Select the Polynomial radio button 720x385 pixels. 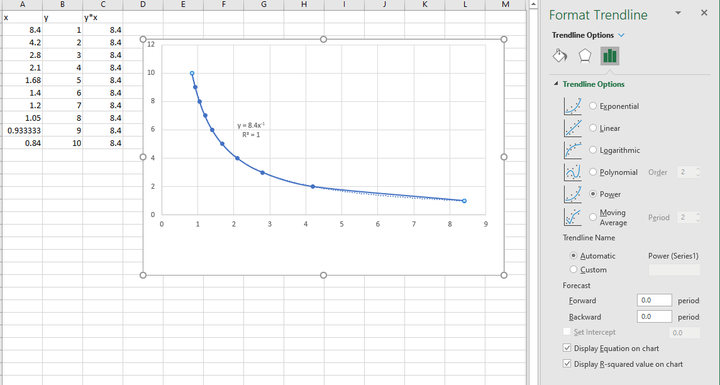593,172
